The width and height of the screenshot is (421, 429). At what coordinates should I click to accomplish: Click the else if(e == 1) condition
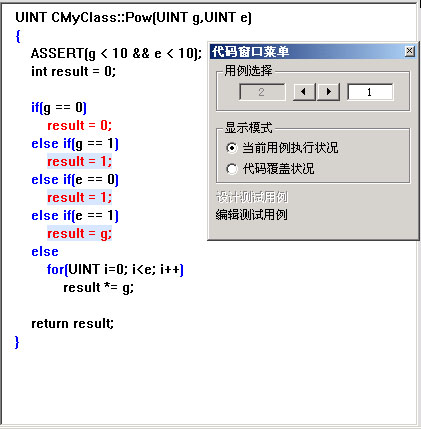tap(75, 216)
